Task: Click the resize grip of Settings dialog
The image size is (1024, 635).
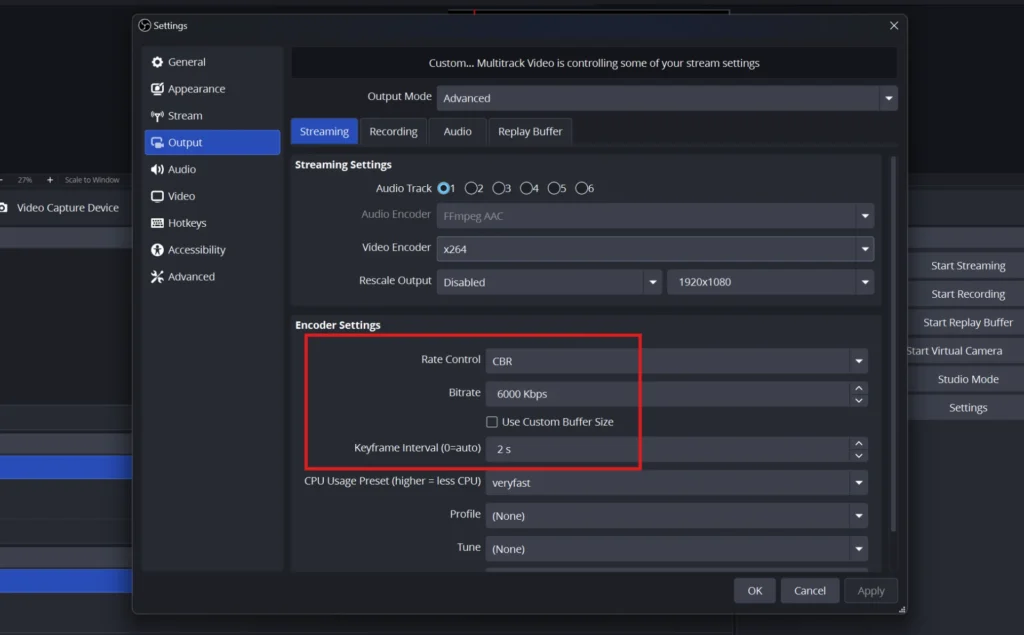Action: (x=902, y=609)
